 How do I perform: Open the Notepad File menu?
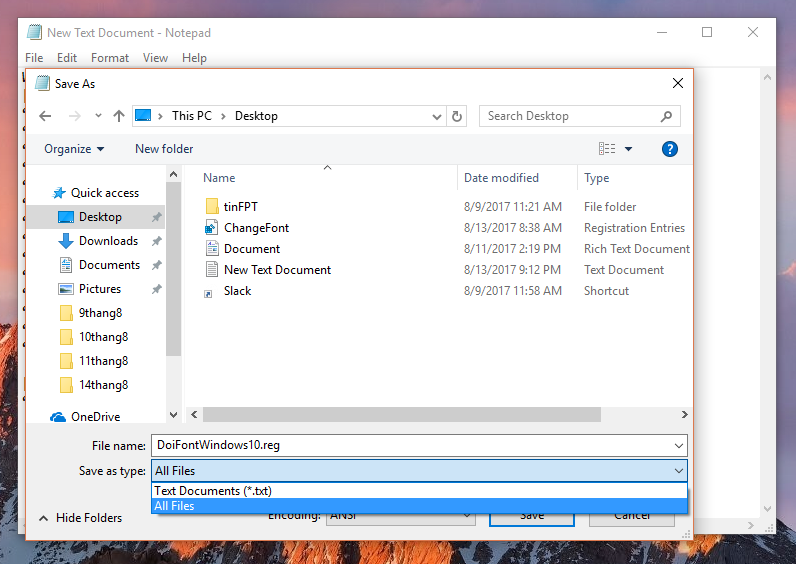34,58
